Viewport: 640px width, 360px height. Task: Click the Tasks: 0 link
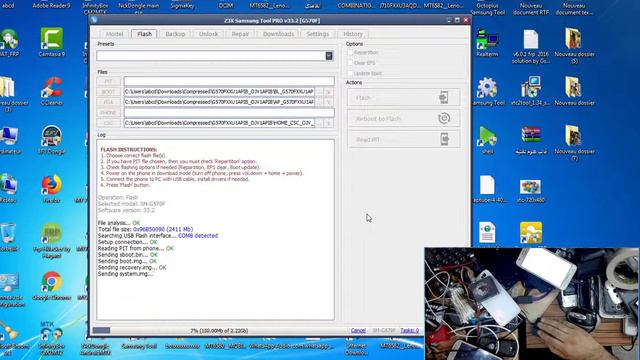click(409, 330)
